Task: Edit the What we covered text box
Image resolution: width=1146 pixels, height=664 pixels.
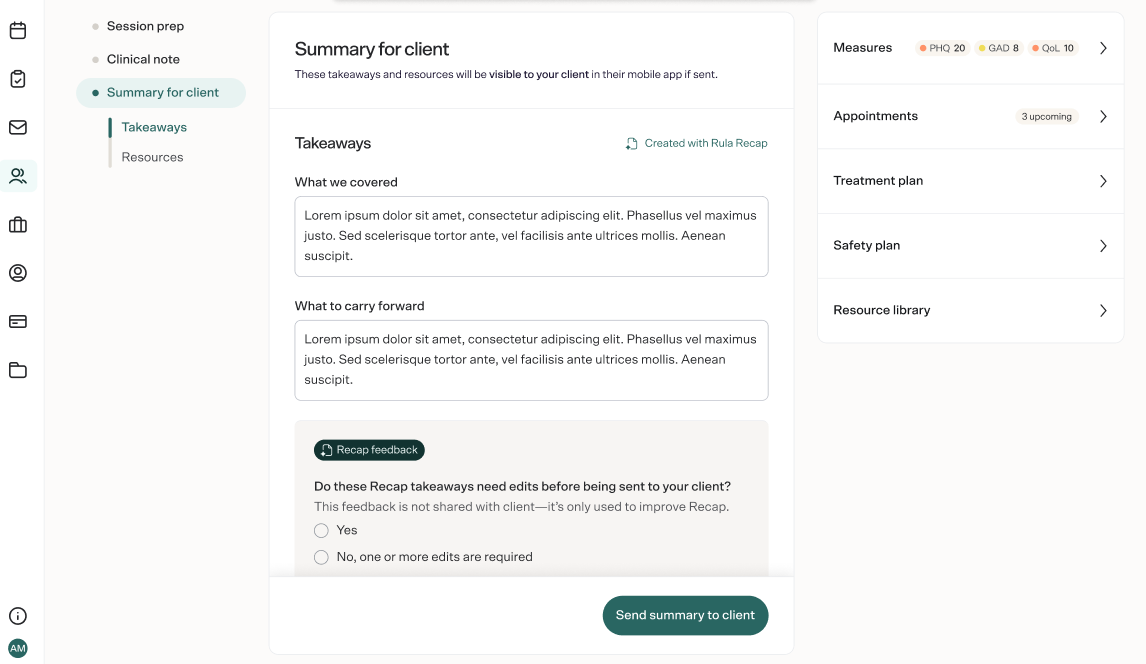Action: pyautogui.click(x=531, y=236)
